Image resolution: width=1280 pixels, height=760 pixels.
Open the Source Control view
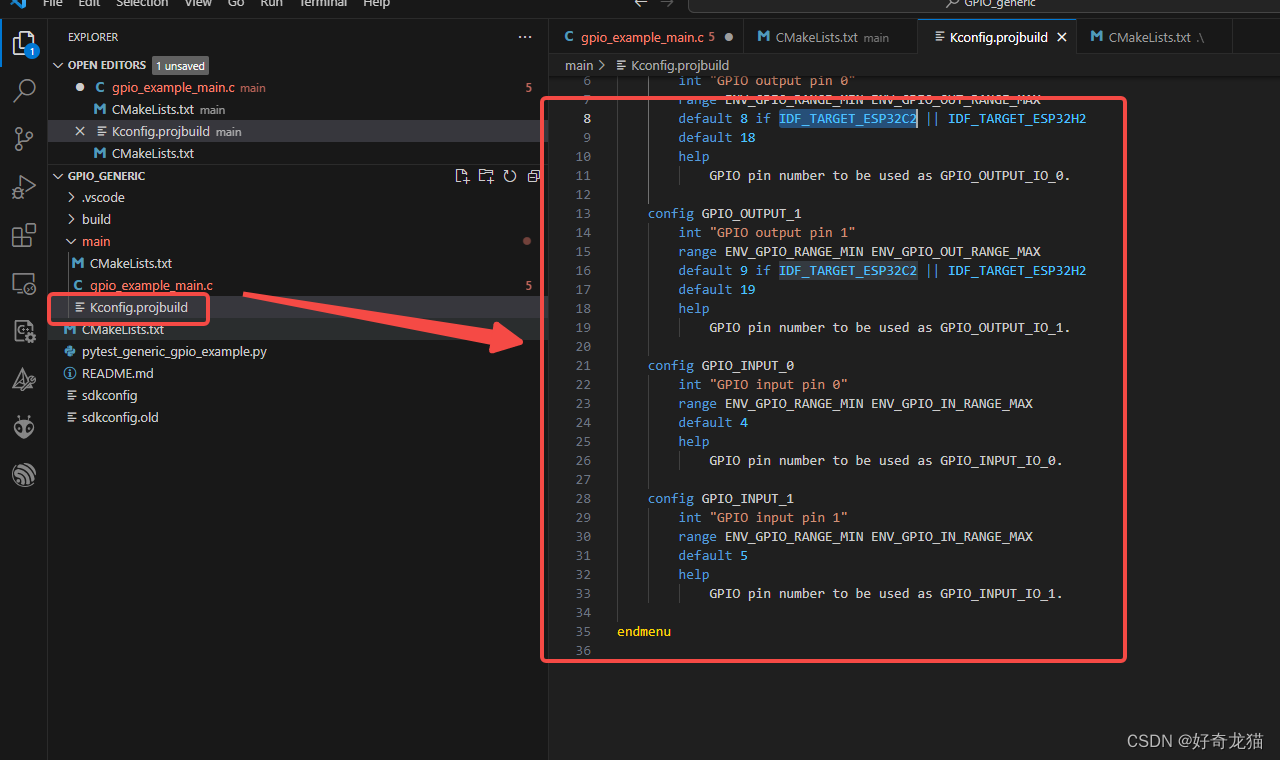24,139
